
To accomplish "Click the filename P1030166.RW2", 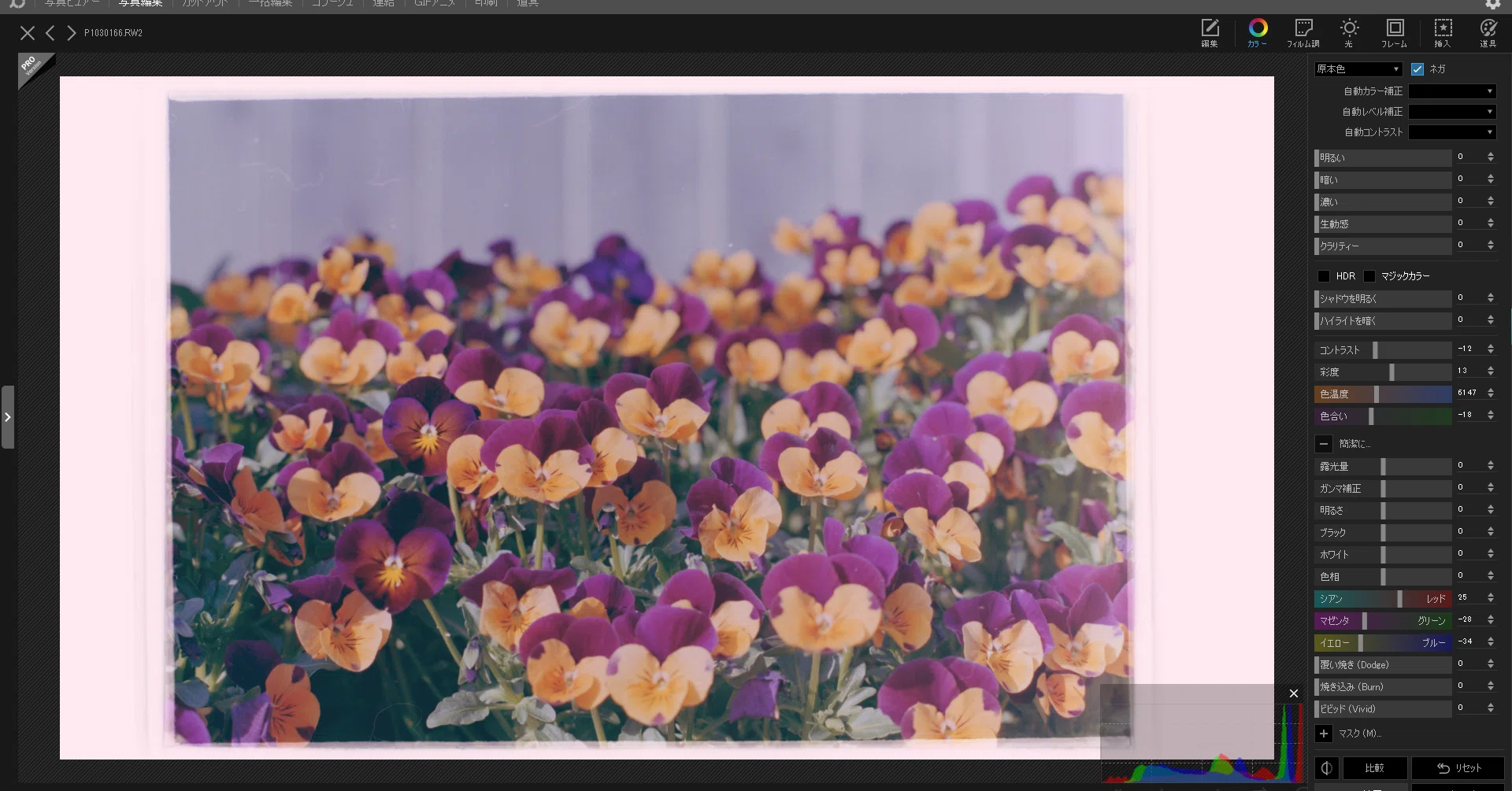I will pyautogui.click(x=113, y=33).
